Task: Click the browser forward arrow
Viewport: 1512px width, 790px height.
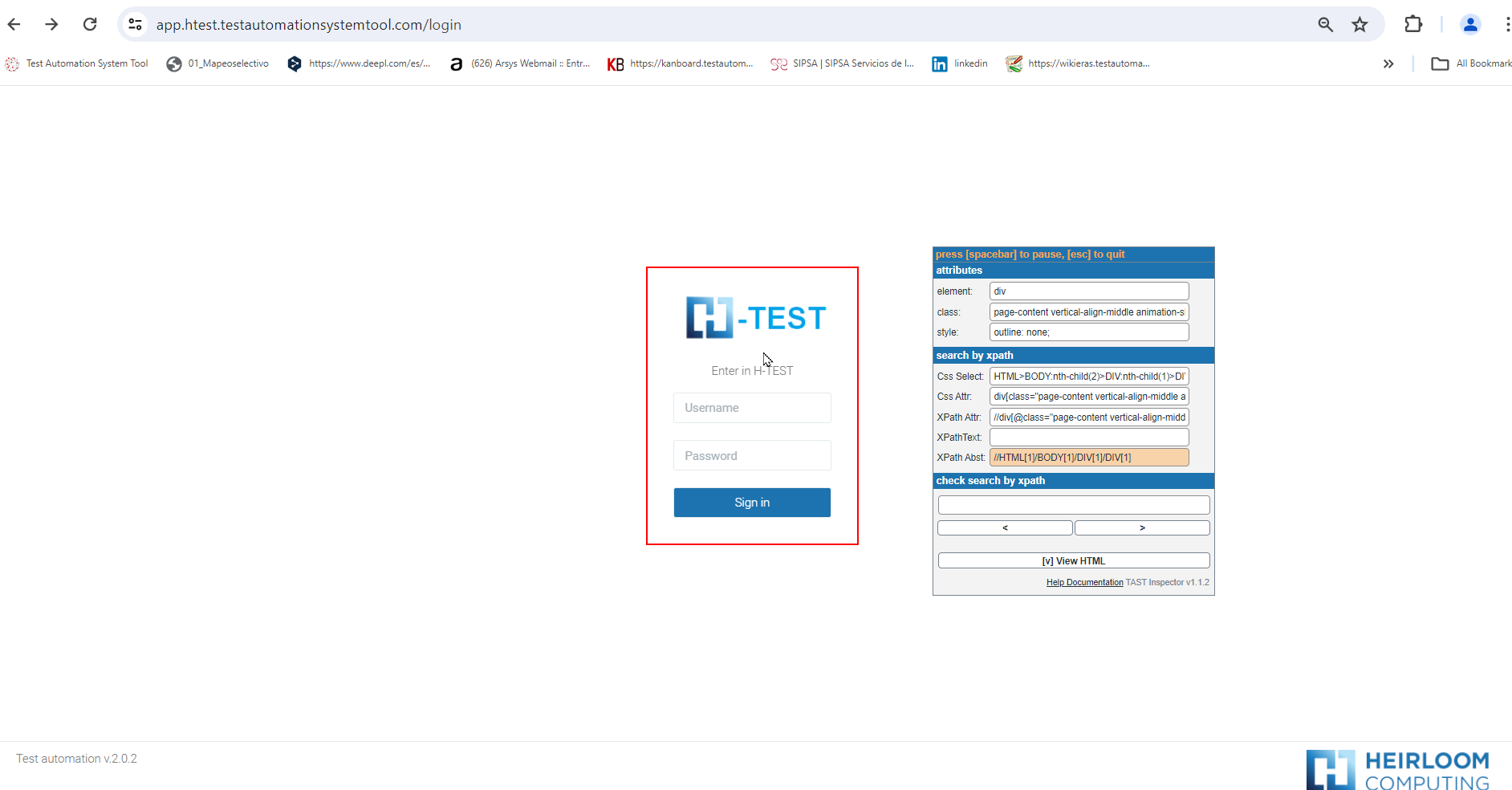Action: (52, 24)
